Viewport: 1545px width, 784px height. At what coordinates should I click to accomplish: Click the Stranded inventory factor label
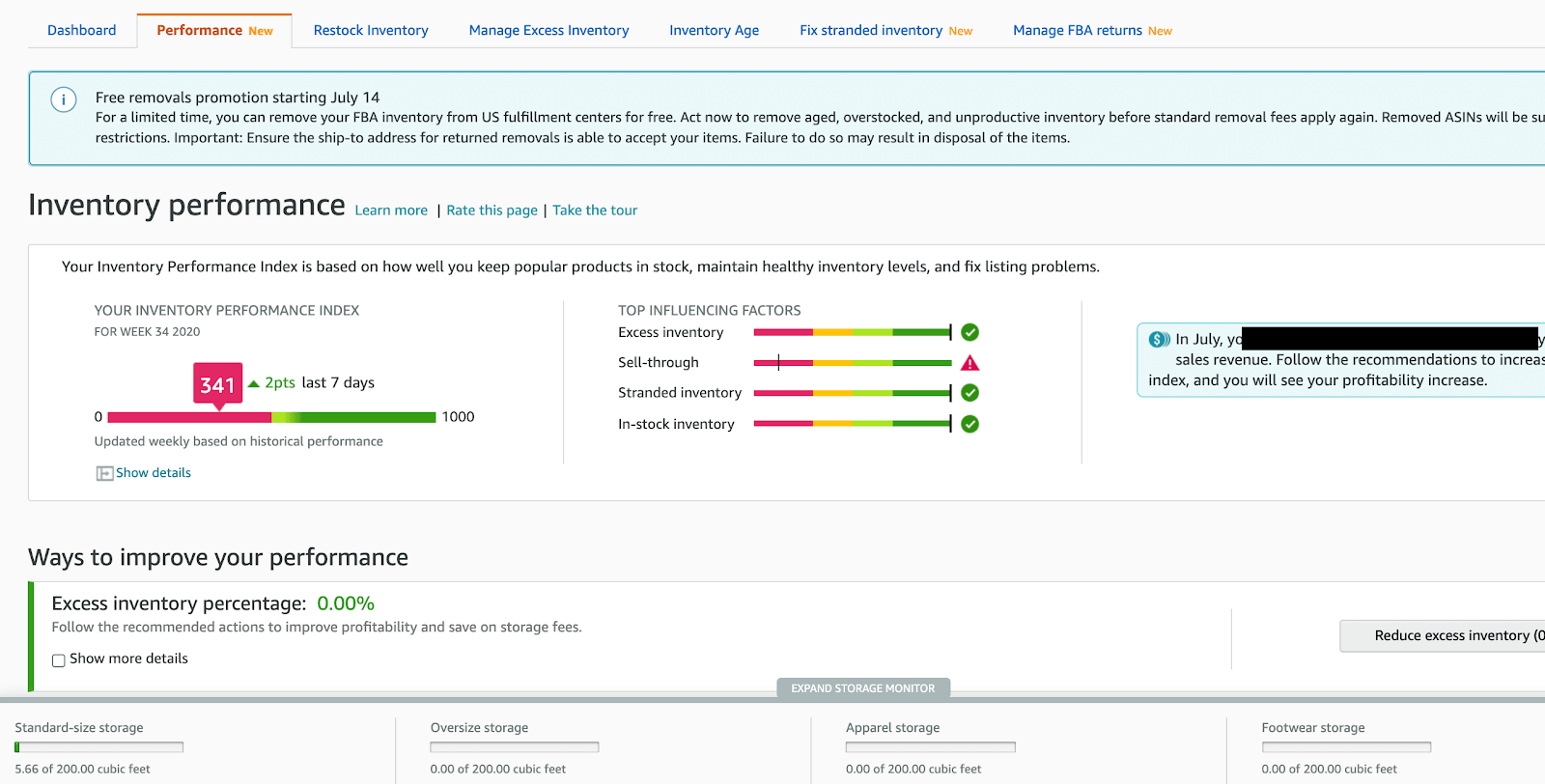(680, 393)
